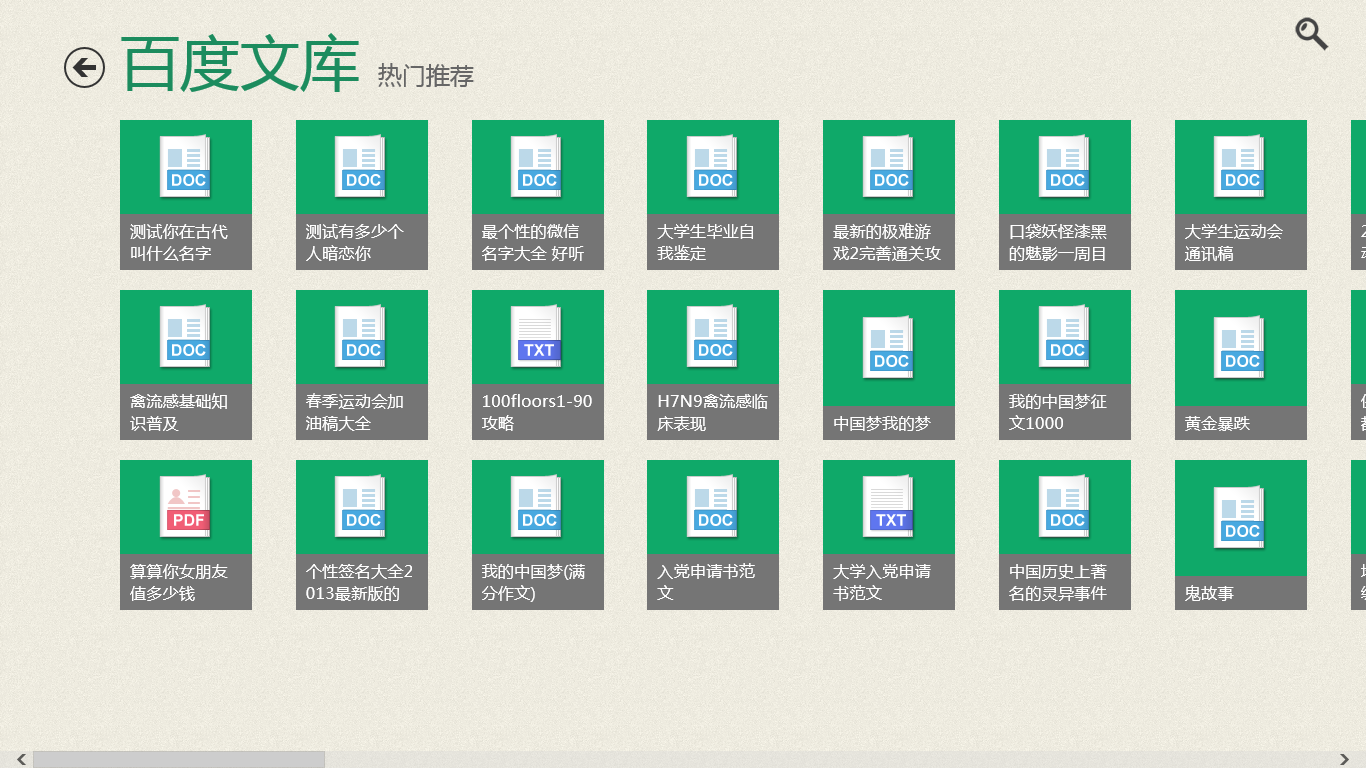The image size is (1366, 768).
Task: Open DOC icon of 测试有多少个人暗恋你
Action: click(362, 166)
